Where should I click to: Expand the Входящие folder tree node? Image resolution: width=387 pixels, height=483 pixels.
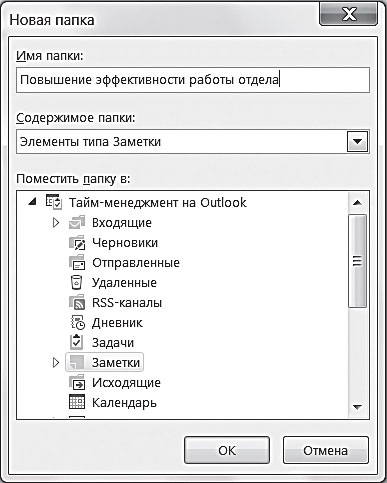pos(56,222)
